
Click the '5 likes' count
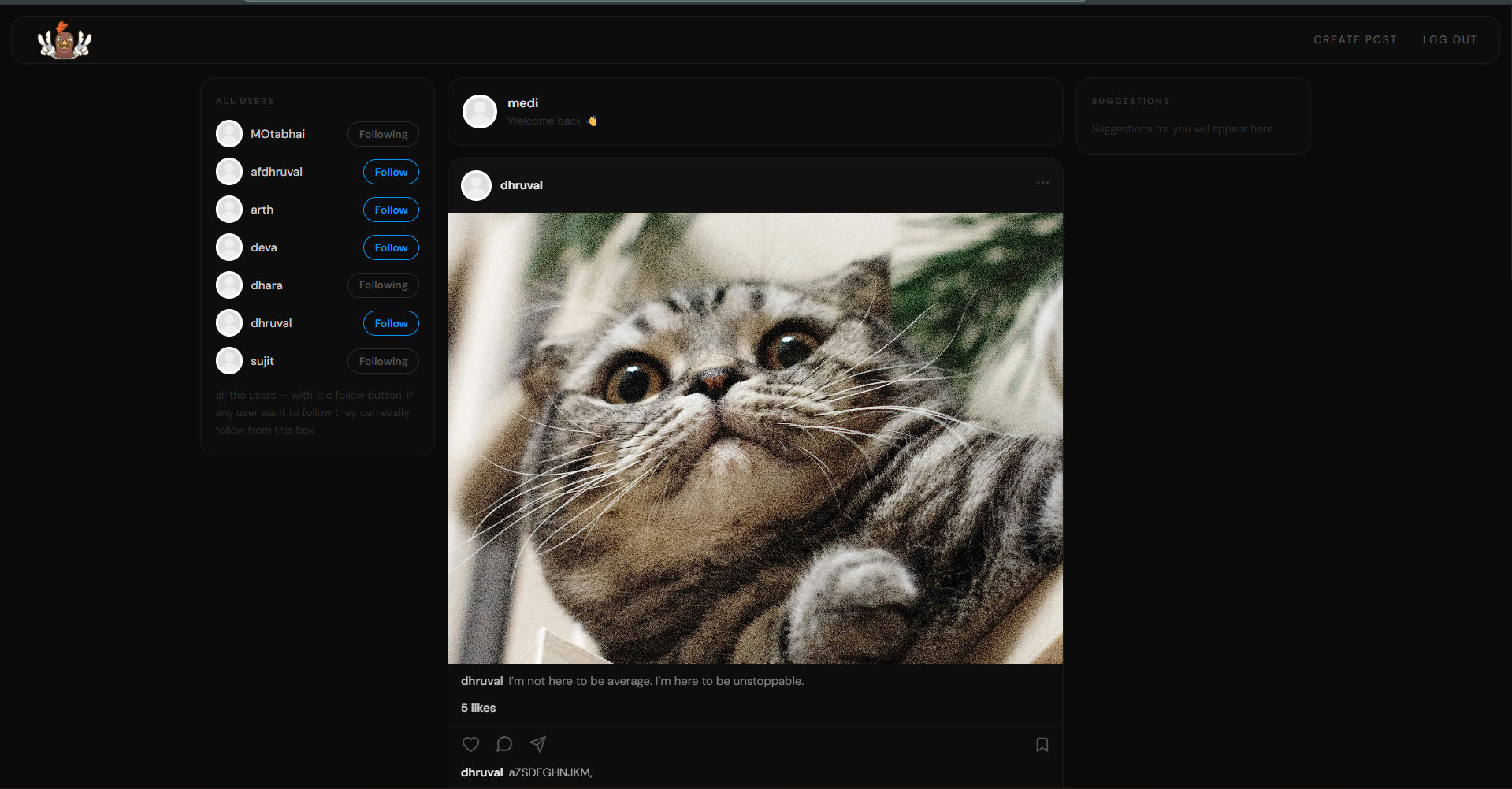pos(478,708)
